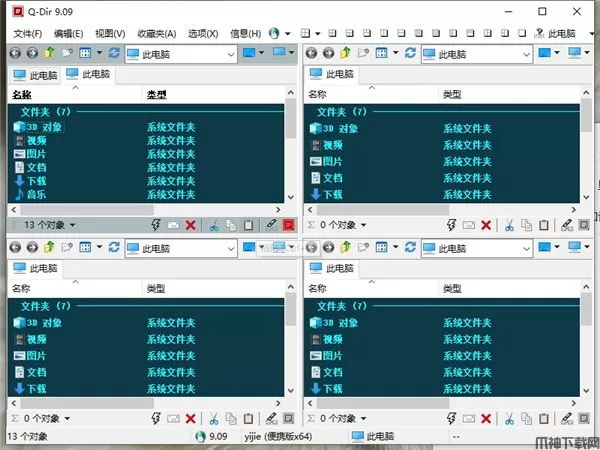
Task: Click 此电脑 button in main toolbar
Action: click(x=556, y=34)
